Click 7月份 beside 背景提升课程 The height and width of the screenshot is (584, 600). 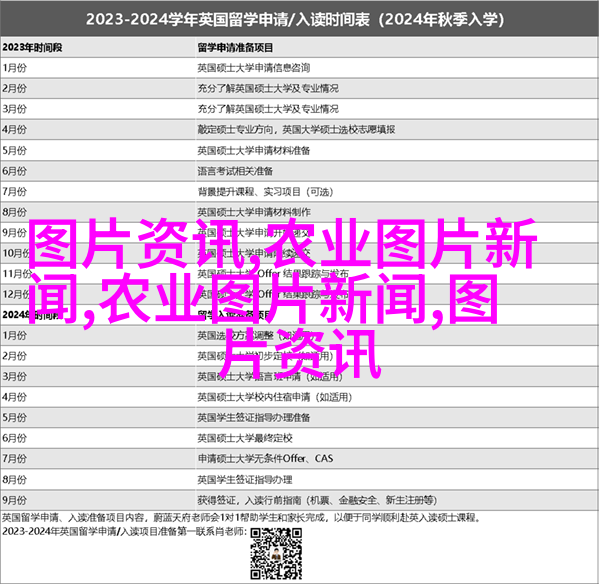click(x=15, y=191)
